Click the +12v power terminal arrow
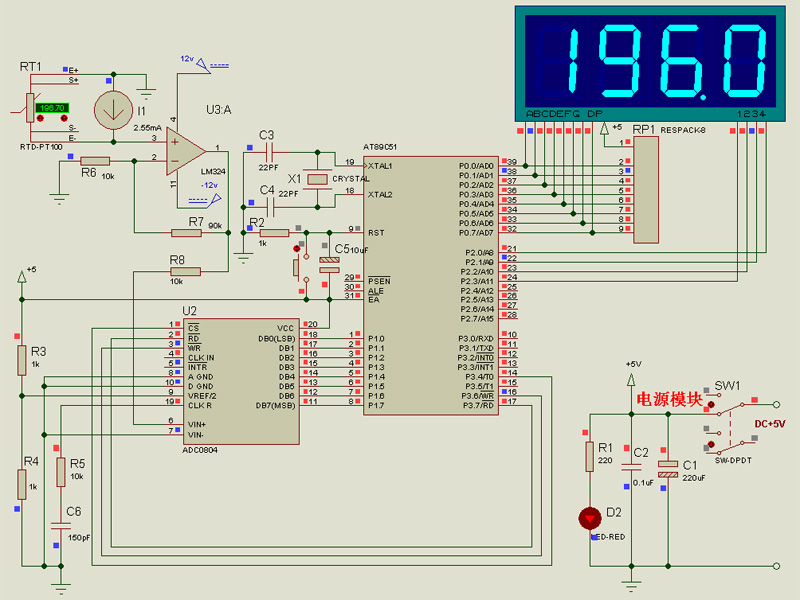Image resolution: width=800 pixels, height=600 pixels. pyautogui.click(x=204, y=65)
